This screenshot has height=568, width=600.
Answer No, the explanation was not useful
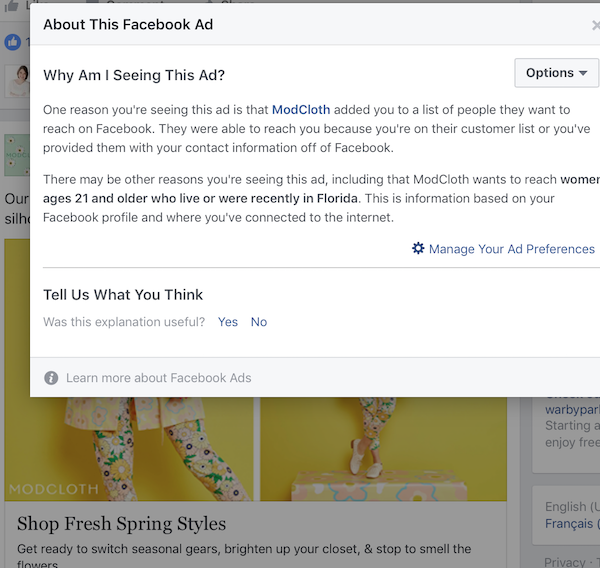[259, 322]
